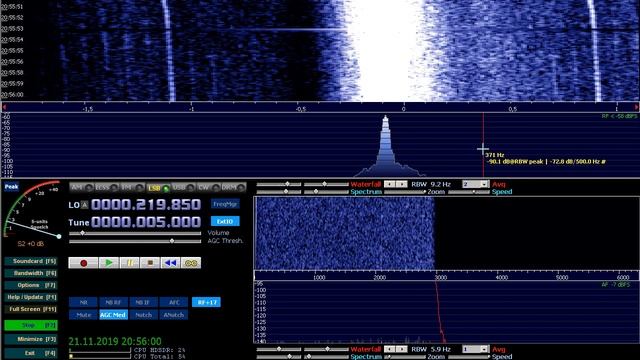The height and width of the screenshot is (360, 640).
Task: Select FM demodulation mode
Action: [132, 187]
